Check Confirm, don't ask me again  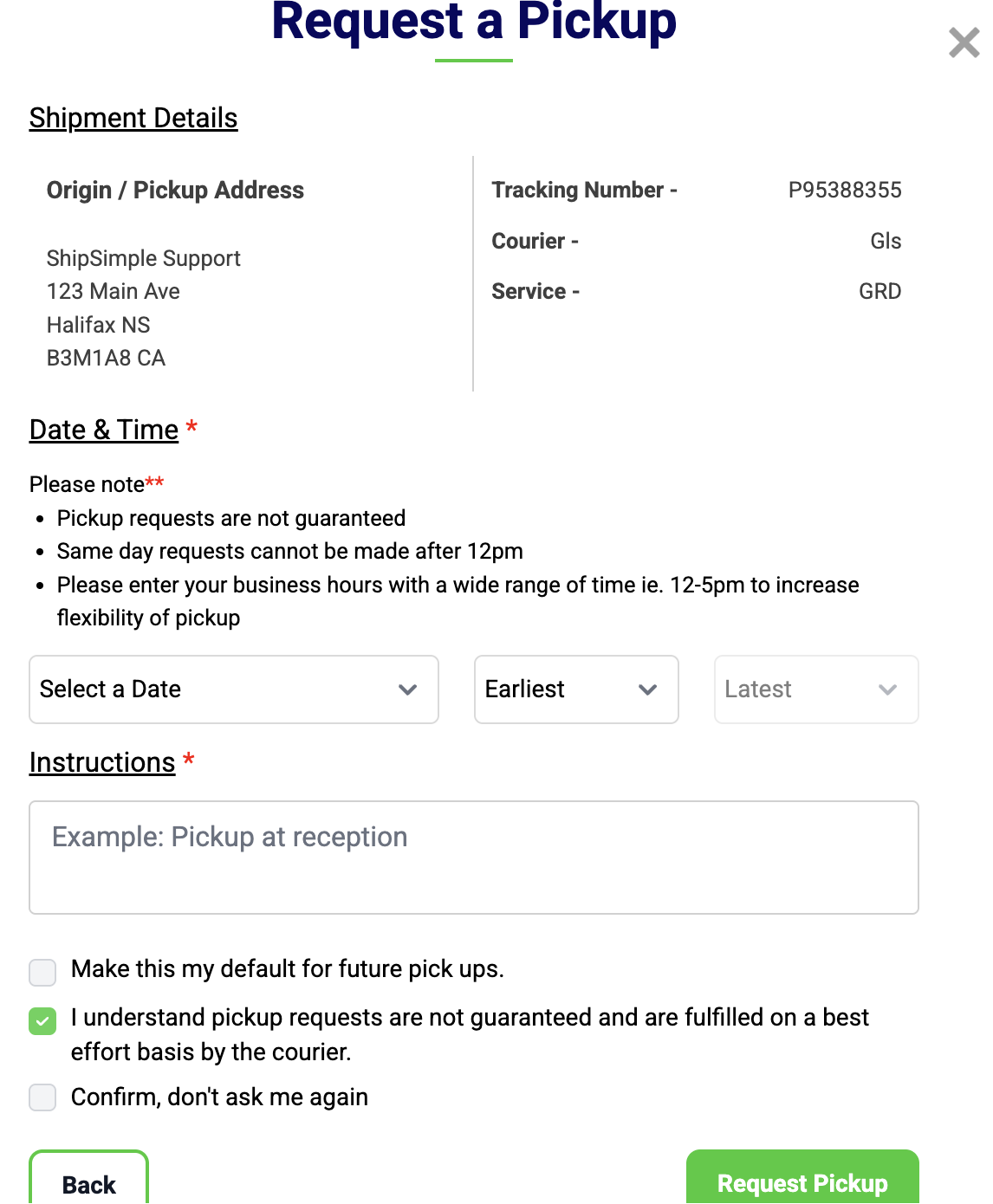pyautogui.click(x=42, y=1097)
